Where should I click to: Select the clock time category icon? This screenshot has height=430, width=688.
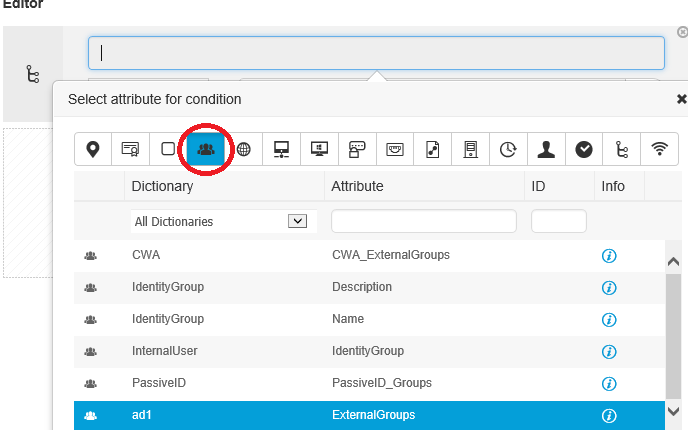click(508, 149)
